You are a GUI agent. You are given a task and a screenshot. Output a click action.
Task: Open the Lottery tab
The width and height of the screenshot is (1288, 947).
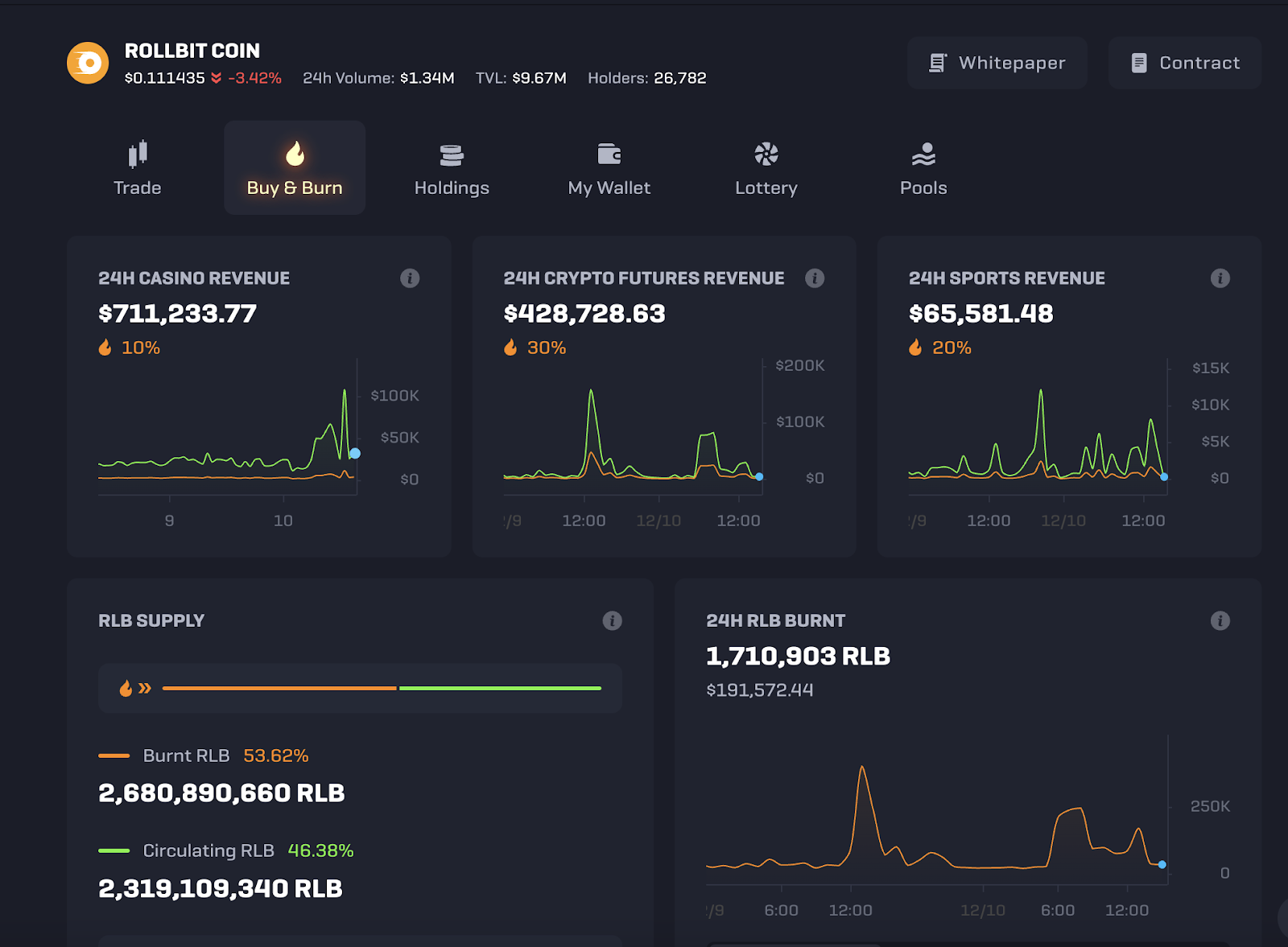766,167
